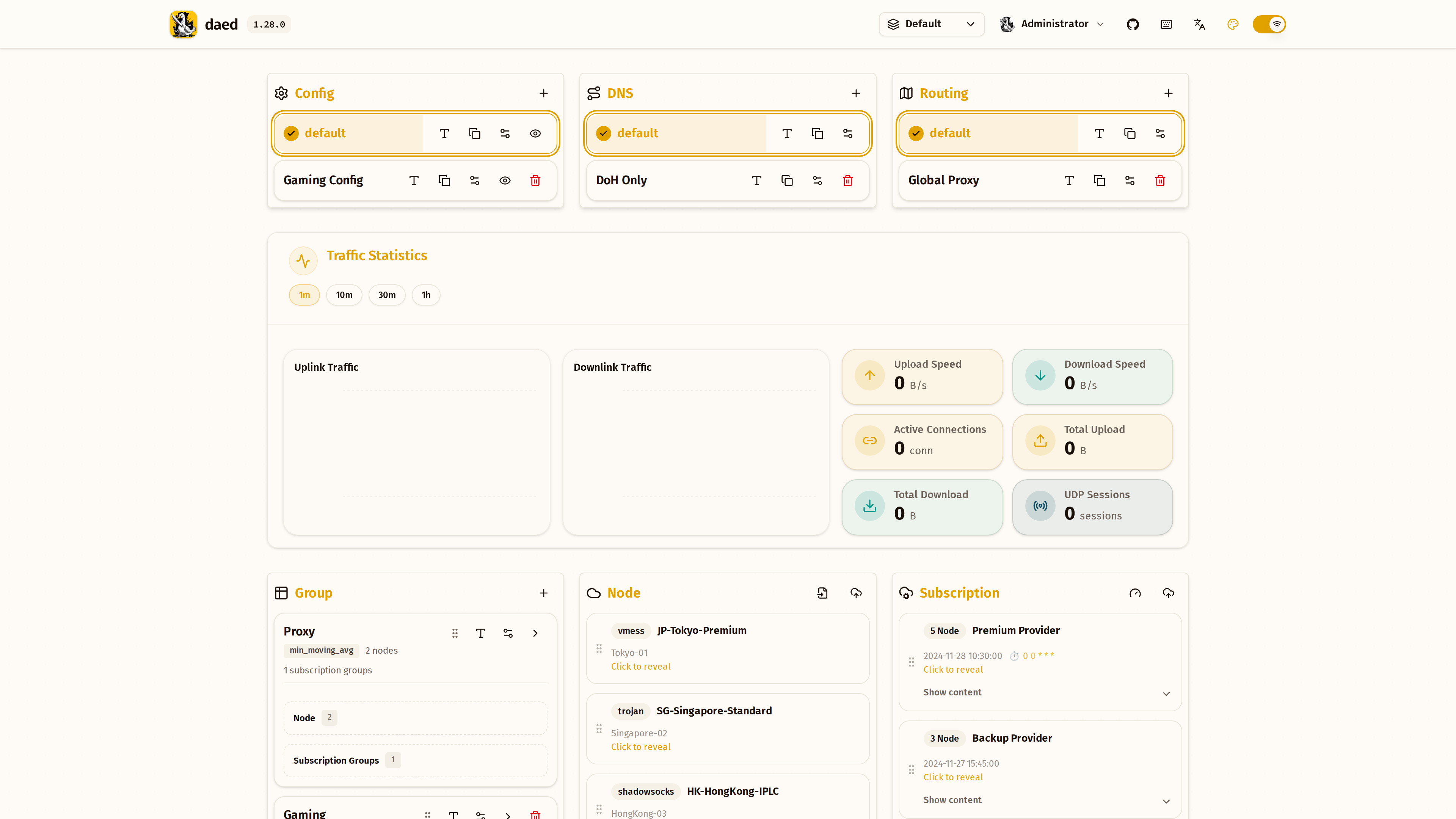Expand Show content for Premium Provider
Image resolution: width=1456 pixels, height=819 pixels.
click(1047, 693)
